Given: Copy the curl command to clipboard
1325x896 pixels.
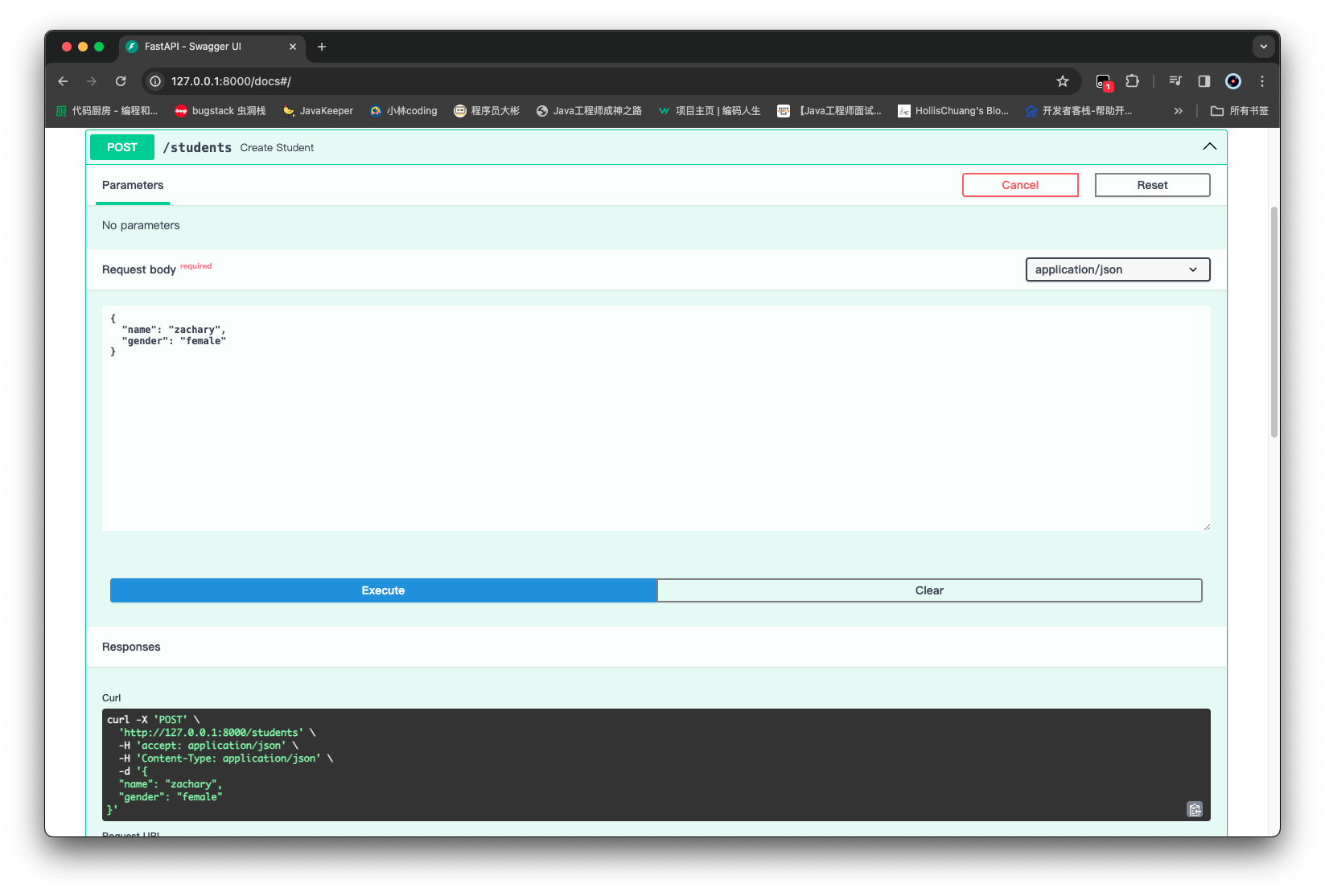Looking at the screenshot, I should pyautogui.click(x=1195, y=809).
